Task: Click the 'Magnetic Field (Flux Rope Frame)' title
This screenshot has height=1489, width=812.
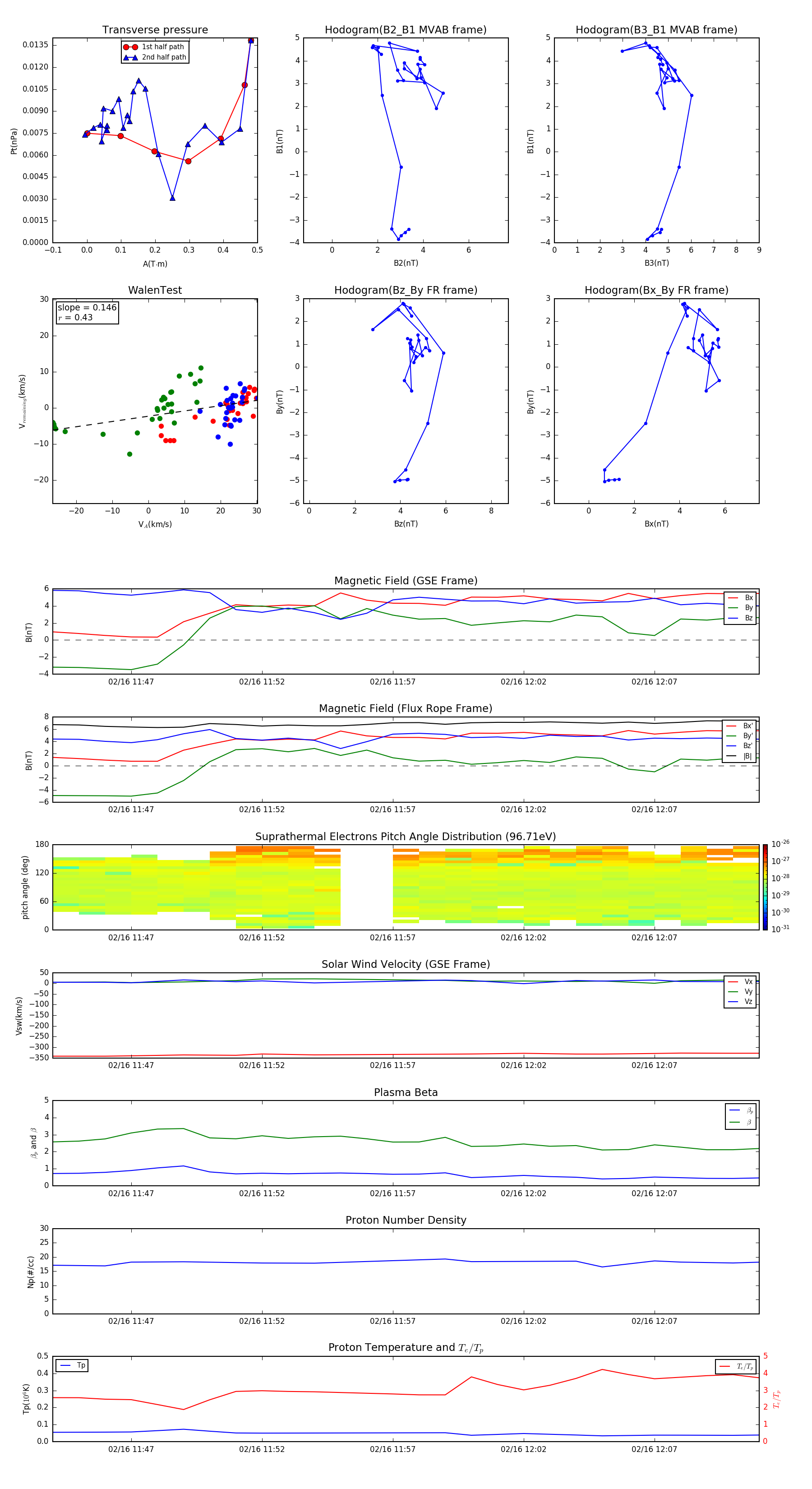Action: coord(406,709)
